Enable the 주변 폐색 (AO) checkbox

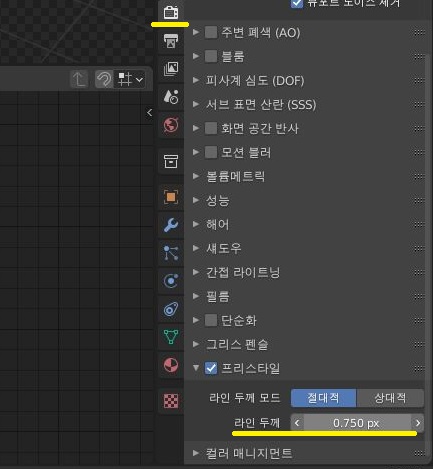pos(211,32)
